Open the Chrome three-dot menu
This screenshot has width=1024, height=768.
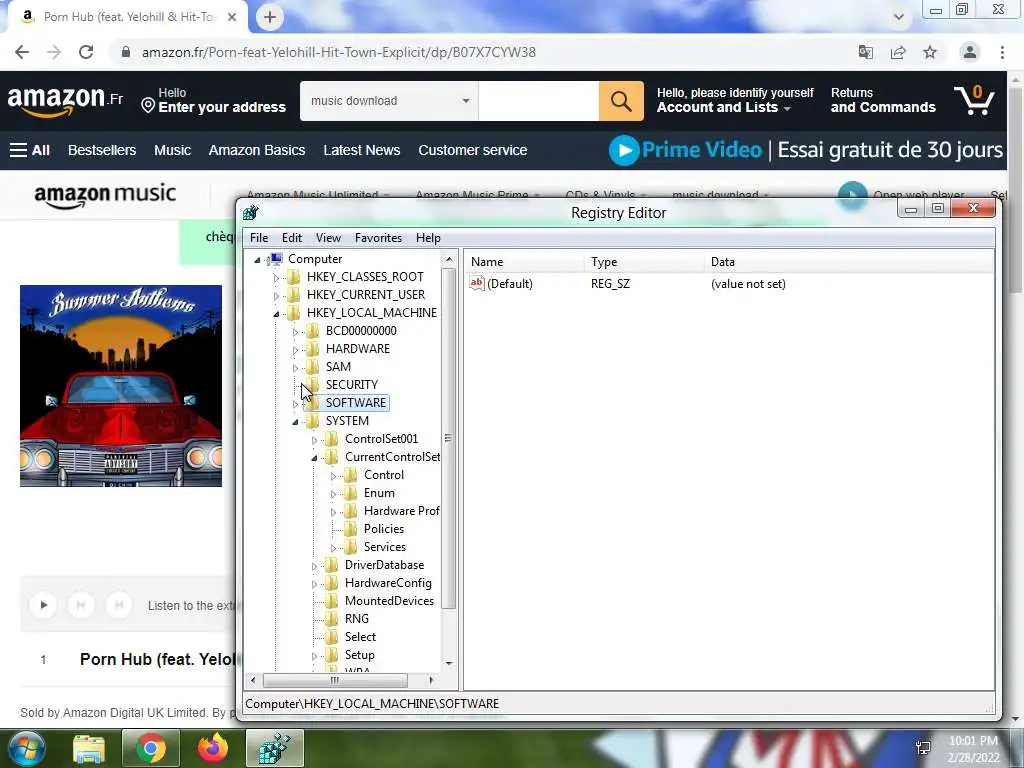(1002, 52)
